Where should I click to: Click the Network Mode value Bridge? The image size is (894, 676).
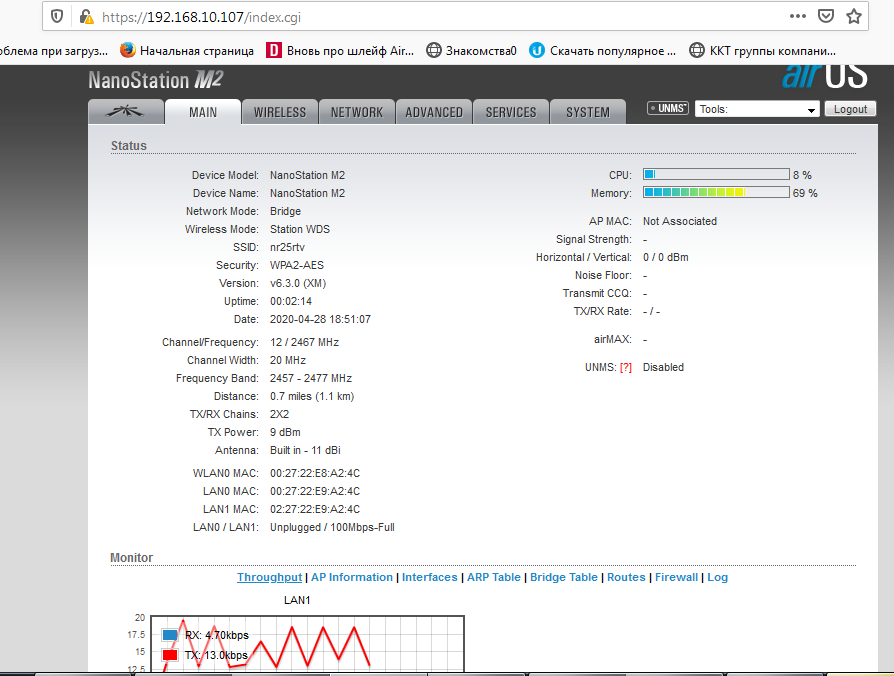pyautogui.click(x=285, y=211)
